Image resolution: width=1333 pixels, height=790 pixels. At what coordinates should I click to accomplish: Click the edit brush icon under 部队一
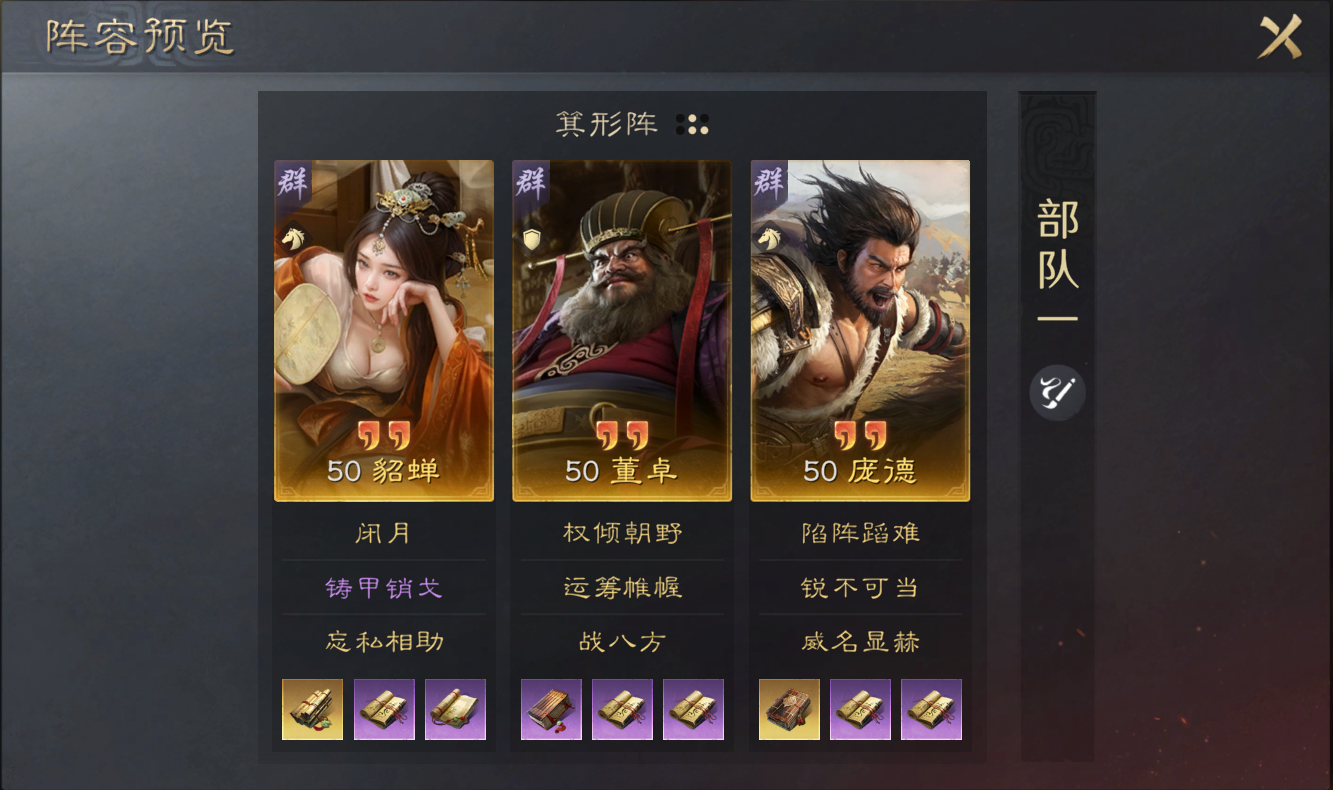(x=1057, y=393)
